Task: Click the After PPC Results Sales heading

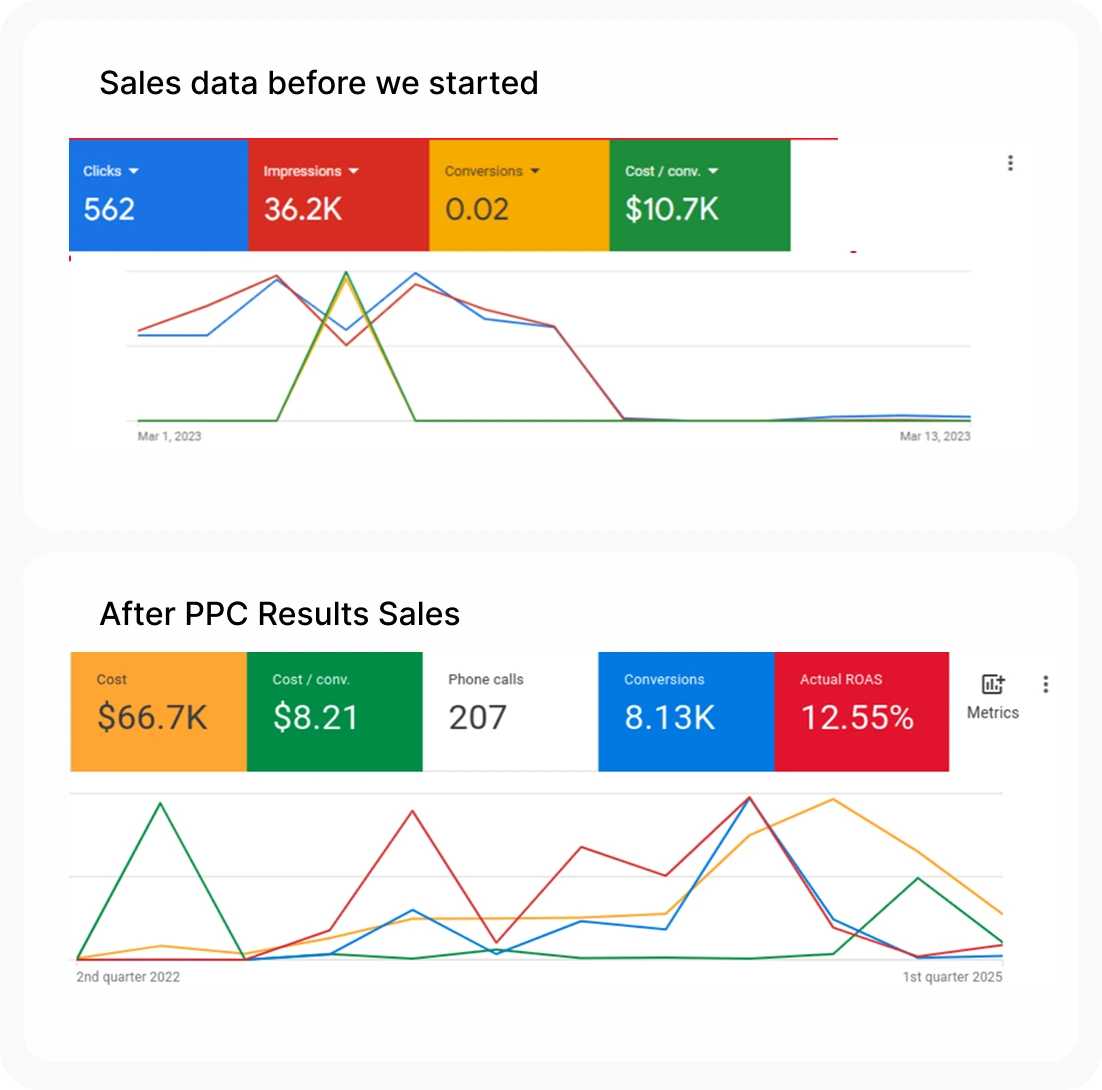Action: (x=279, y=613)
